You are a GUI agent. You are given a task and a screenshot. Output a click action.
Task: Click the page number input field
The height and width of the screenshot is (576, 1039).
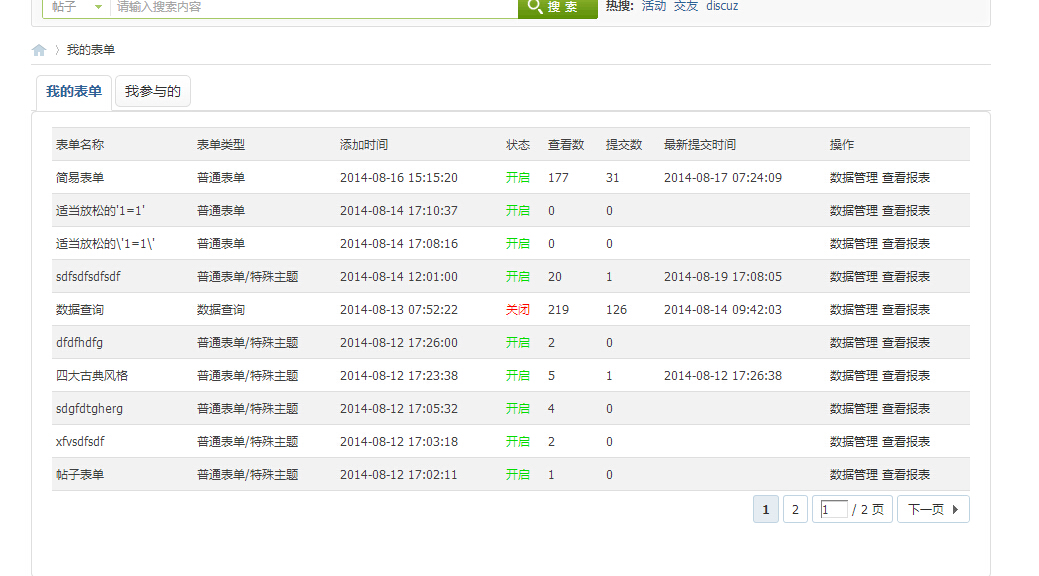(833, 508)
